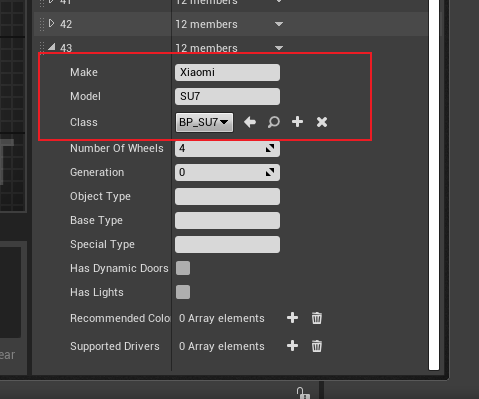Add element to Recommended Colors array

tap(292, 318)
